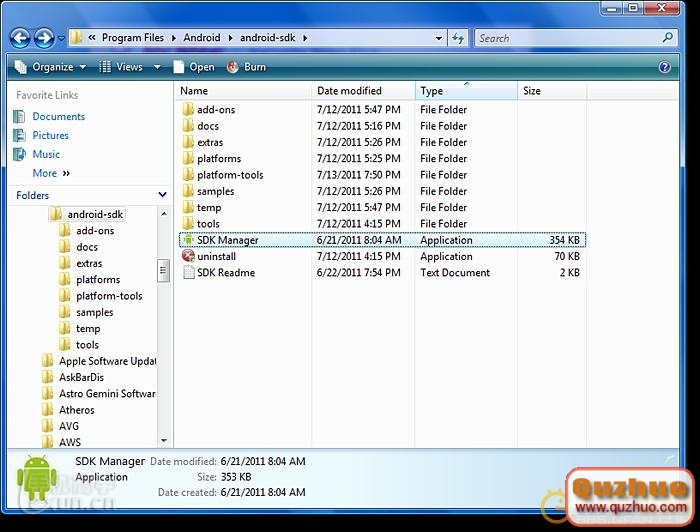Open the Organize menu

coord(50,67)
